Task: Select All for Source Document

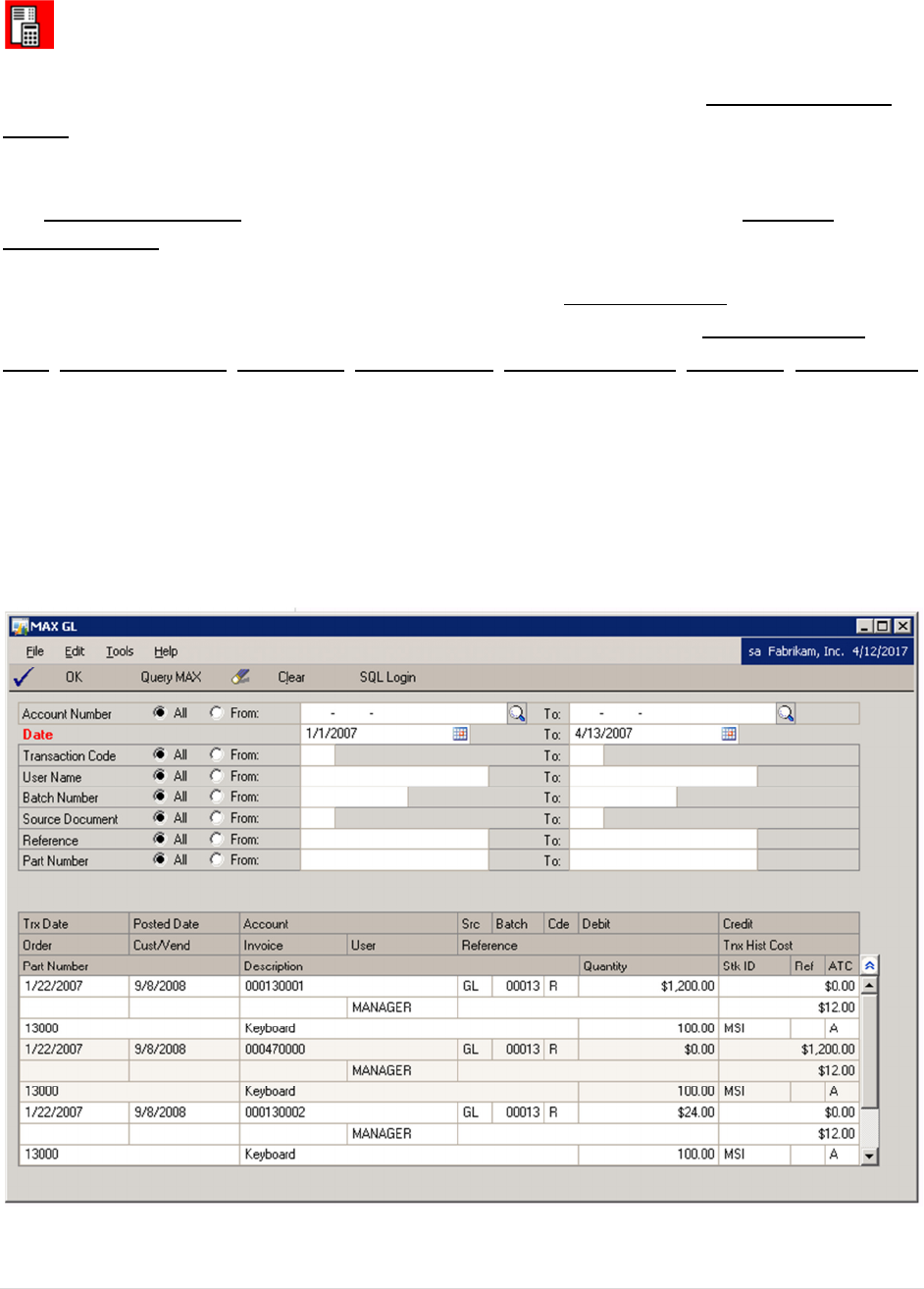Action: [x=160, y=818]
